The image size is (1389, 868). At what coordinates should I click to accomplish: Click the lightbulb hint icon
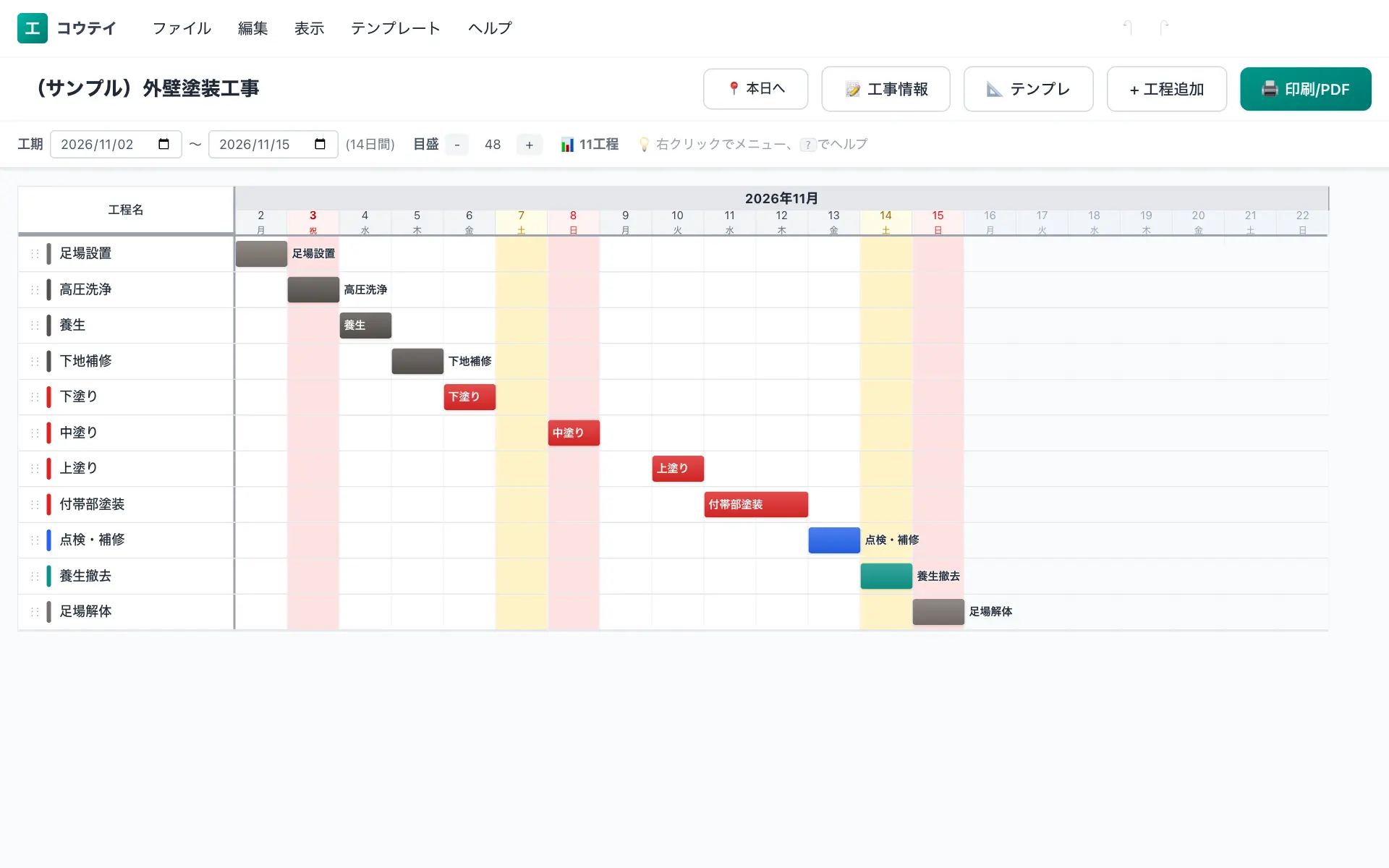click(x=644, y=145)
